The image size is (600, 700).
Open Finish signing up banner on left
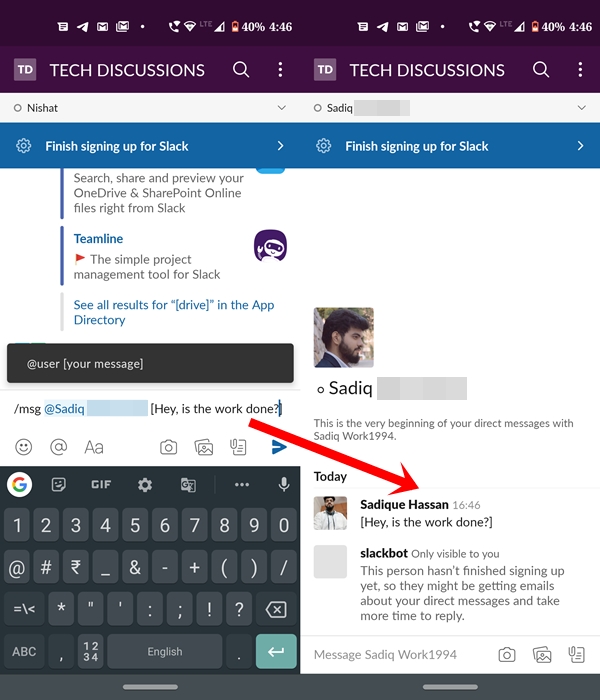click(x=150, y=146)
